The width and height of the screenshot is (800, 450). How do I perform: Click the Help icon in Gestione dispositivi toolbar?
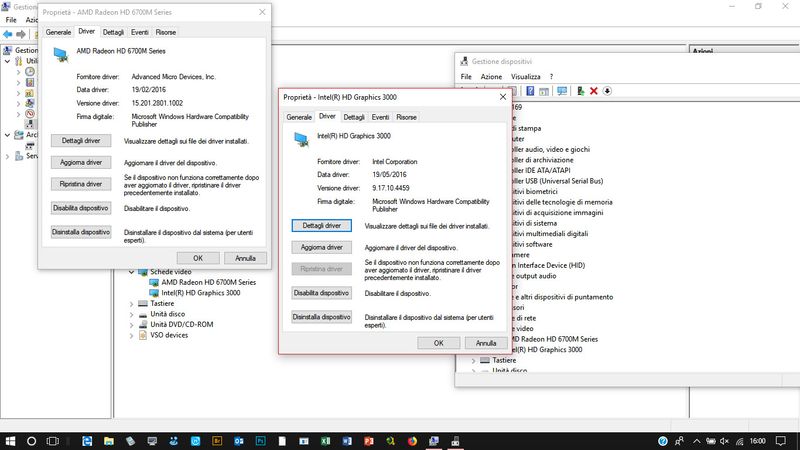[x=530, y=91]
